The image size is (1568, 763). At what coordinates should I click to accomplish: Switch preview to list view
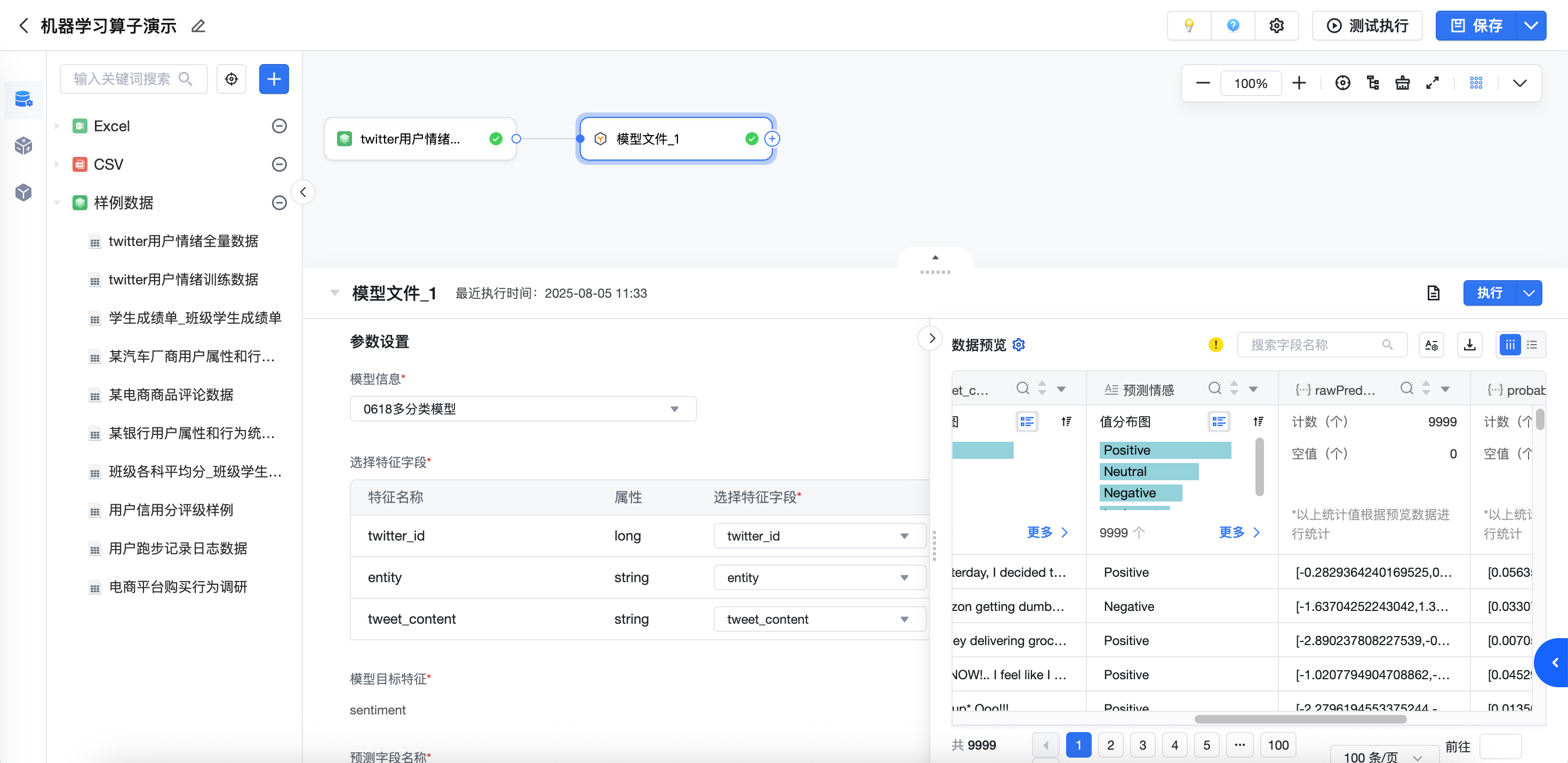click(1532, 345)
